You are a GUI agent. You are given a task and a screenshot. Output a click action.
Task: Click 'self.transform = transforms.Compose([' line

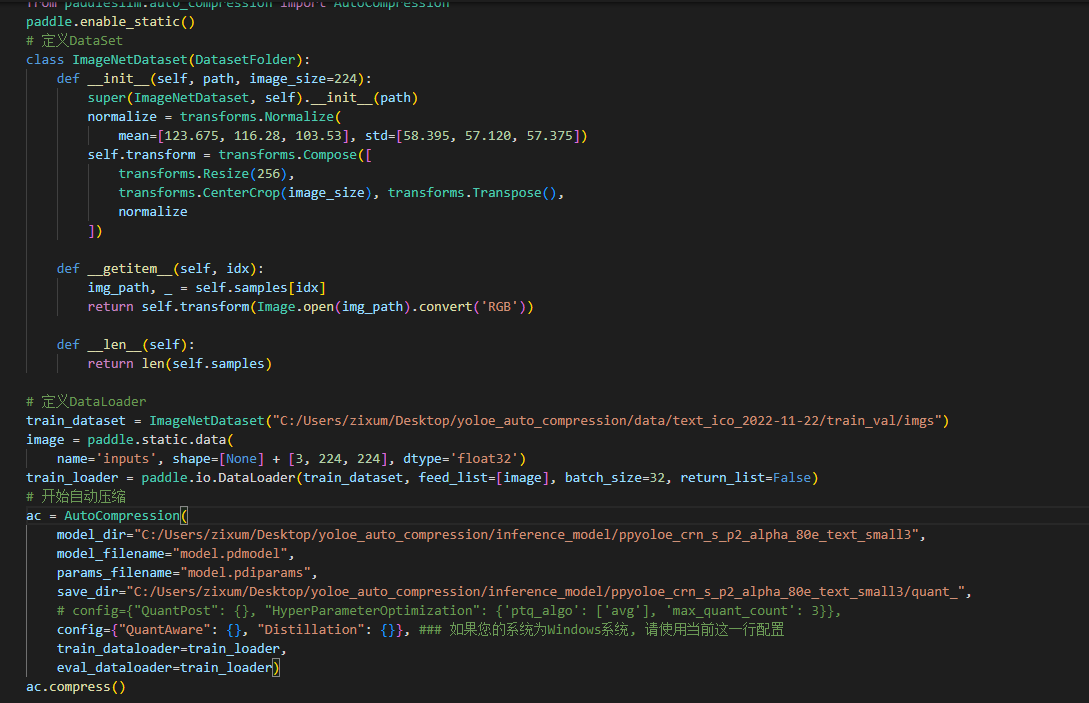(230, 154)
